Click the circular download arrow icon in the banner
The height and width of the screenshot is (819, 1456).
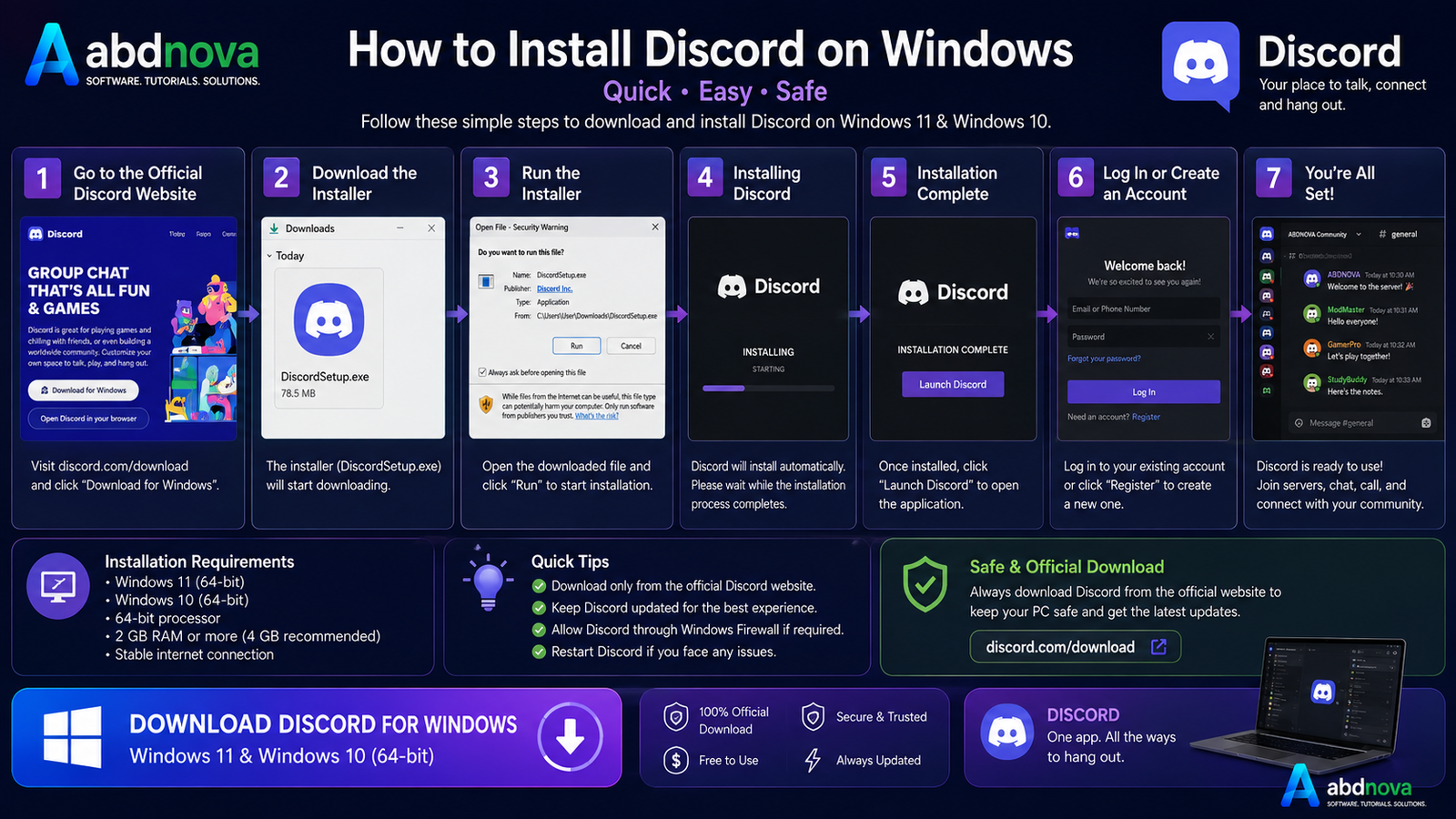[570, 737]
